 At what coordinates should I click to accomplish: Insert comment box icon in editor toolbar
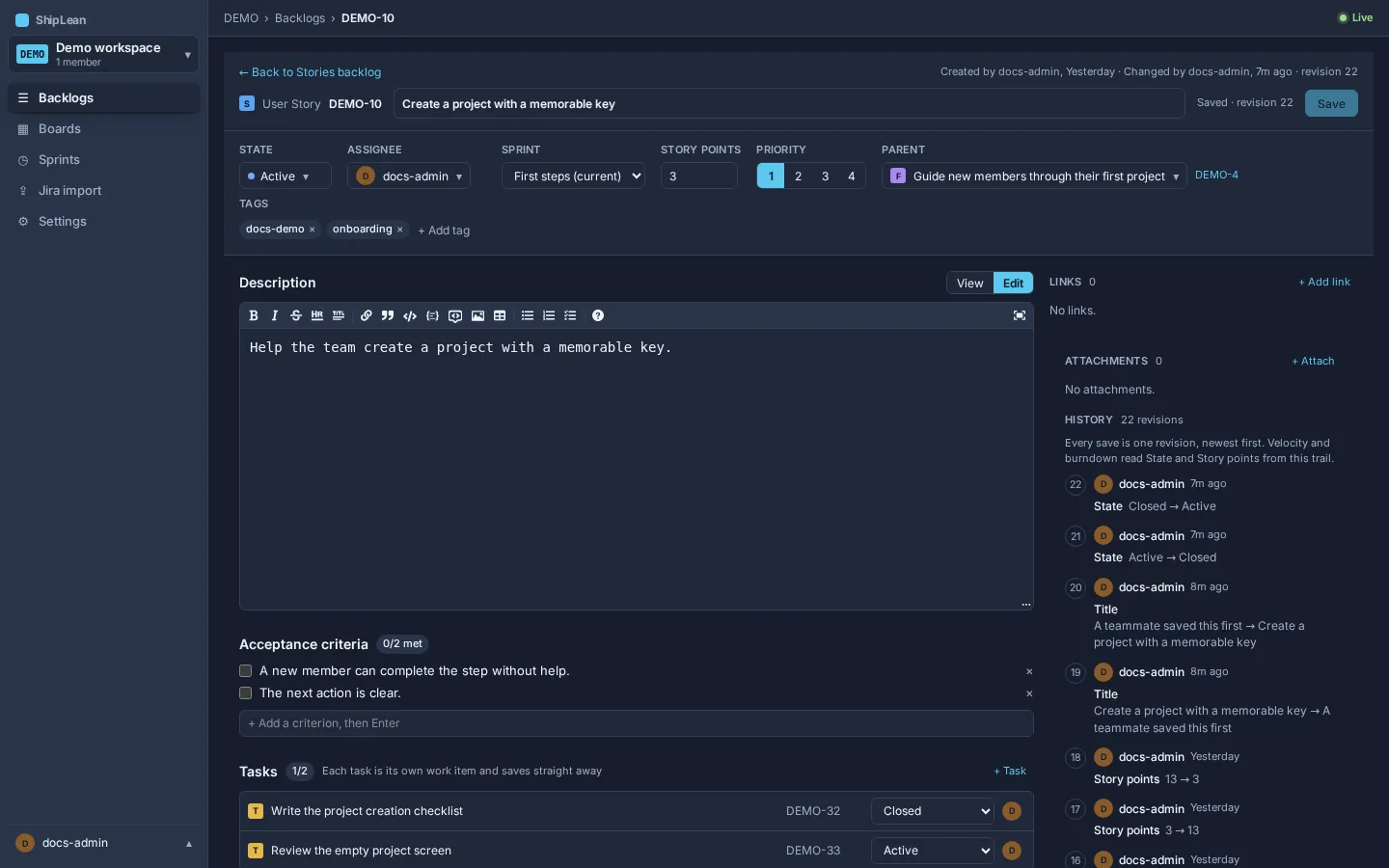coord(455,315)
